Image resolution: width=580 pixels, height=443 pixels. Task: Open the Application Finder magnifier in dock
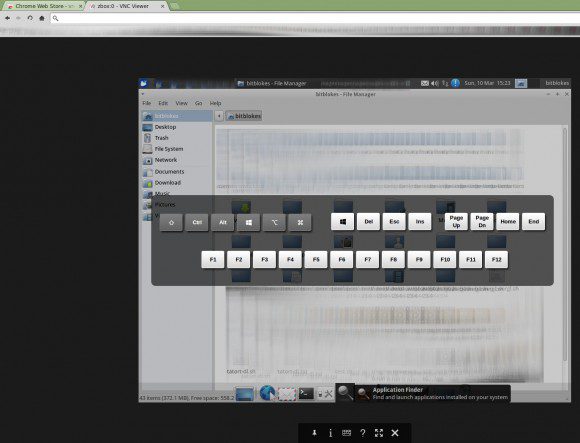pos(345,393)
